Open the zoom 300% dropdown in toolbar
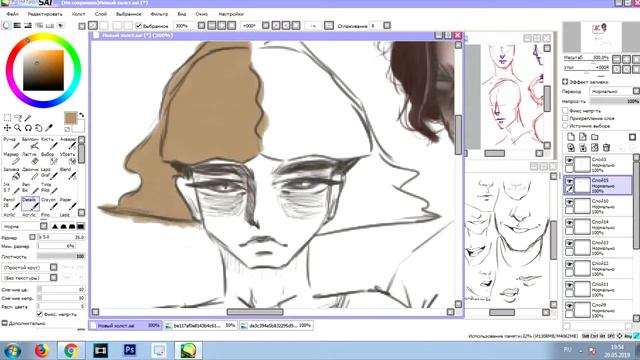This screenshot has height=360, width=640. point(201,26)
